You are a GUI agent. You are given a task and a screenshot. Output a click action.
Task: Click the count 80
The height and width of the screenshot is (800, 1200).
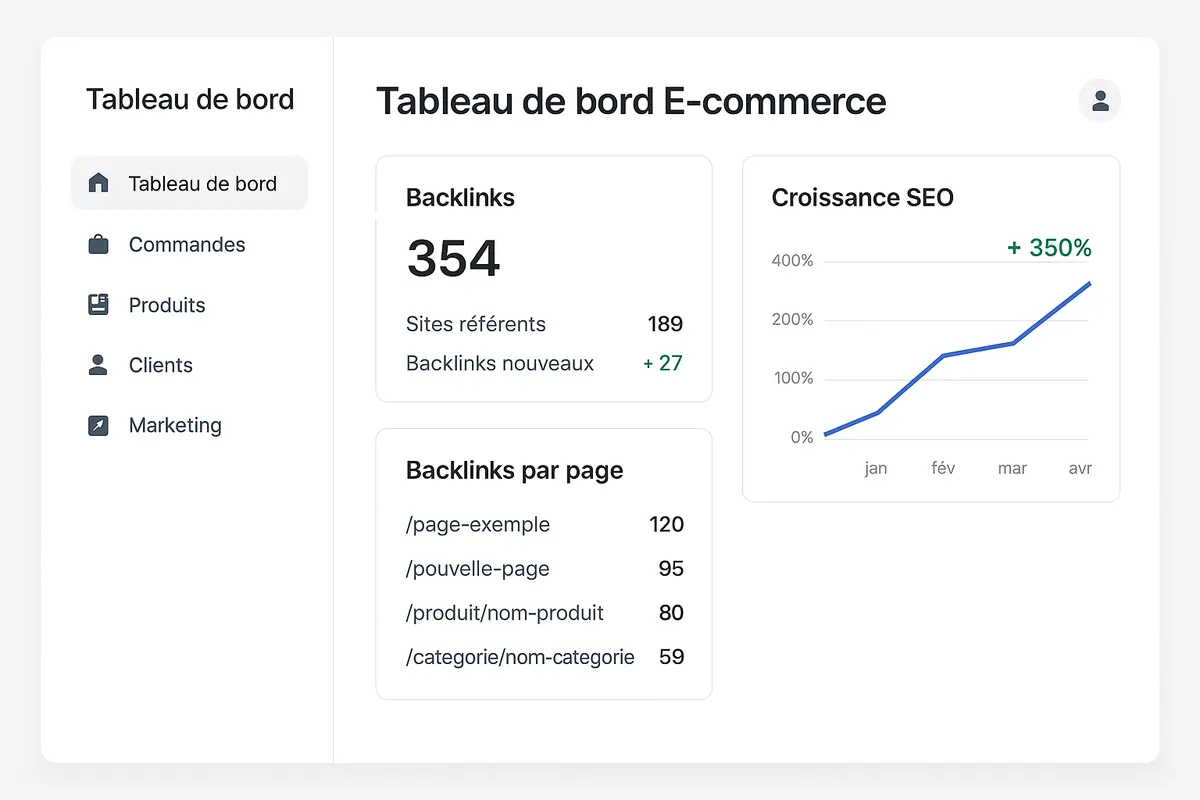671,613
